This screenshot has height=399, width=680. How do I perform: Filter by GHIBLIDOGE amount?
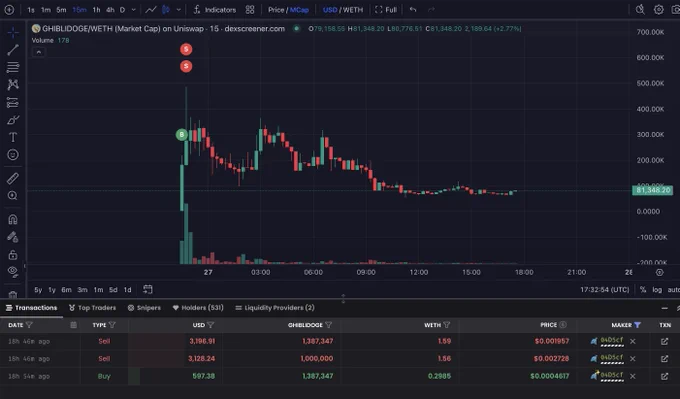click(x=328, y=325)
